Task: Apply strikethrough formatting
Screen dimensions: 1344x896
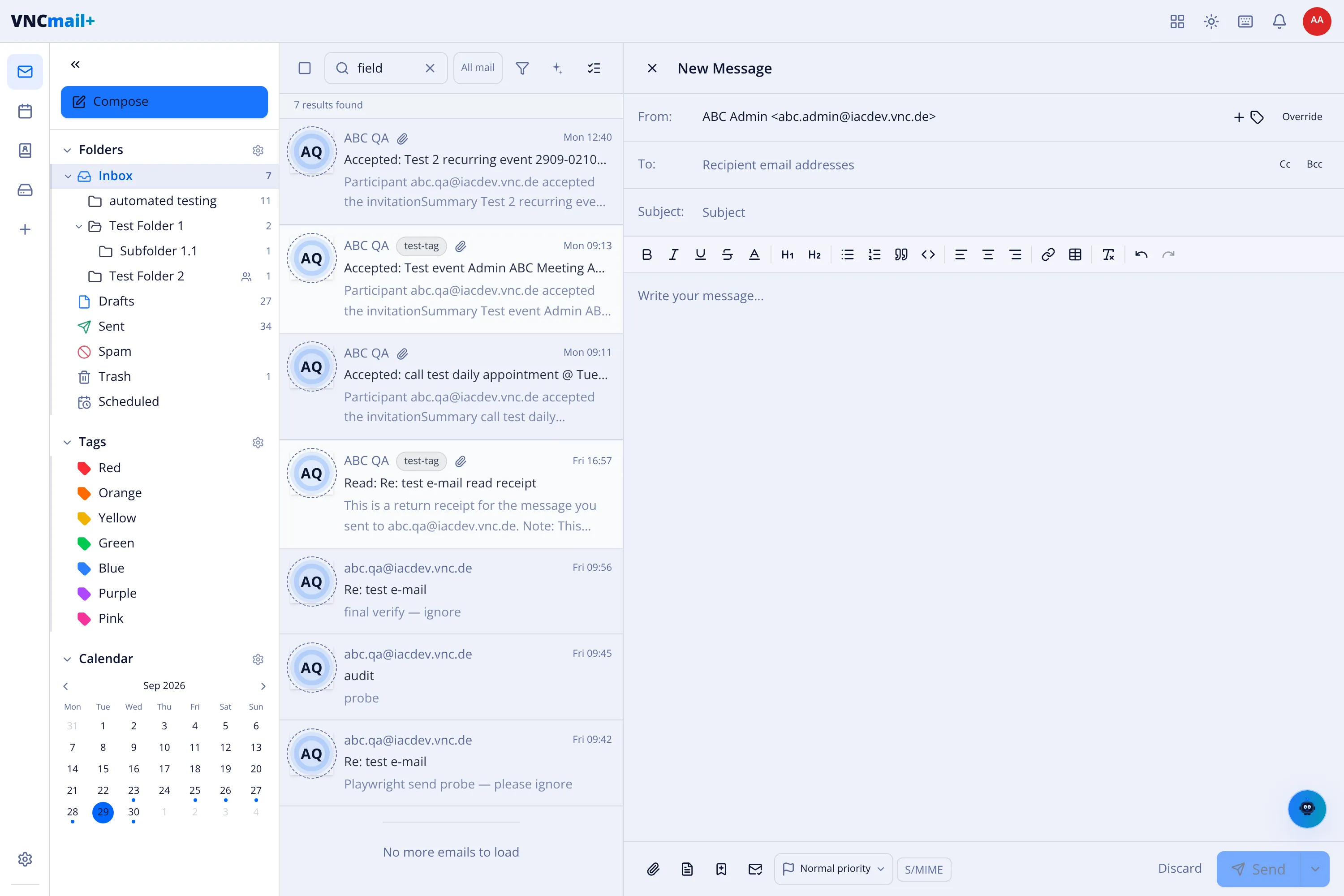Action: 728,255
